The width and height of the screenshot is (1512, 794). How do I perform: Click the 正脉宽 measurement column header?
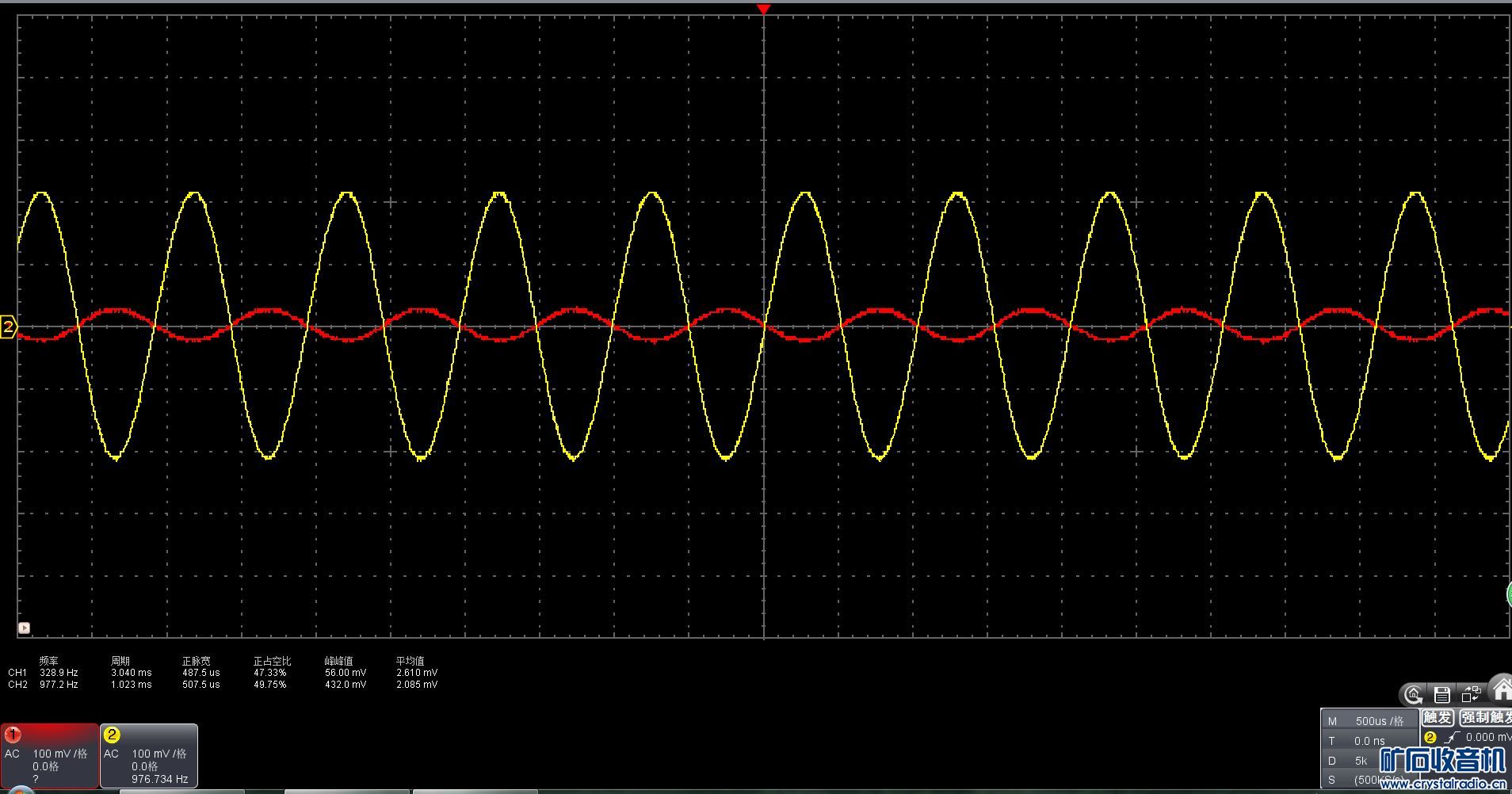(x=196, y=661)
